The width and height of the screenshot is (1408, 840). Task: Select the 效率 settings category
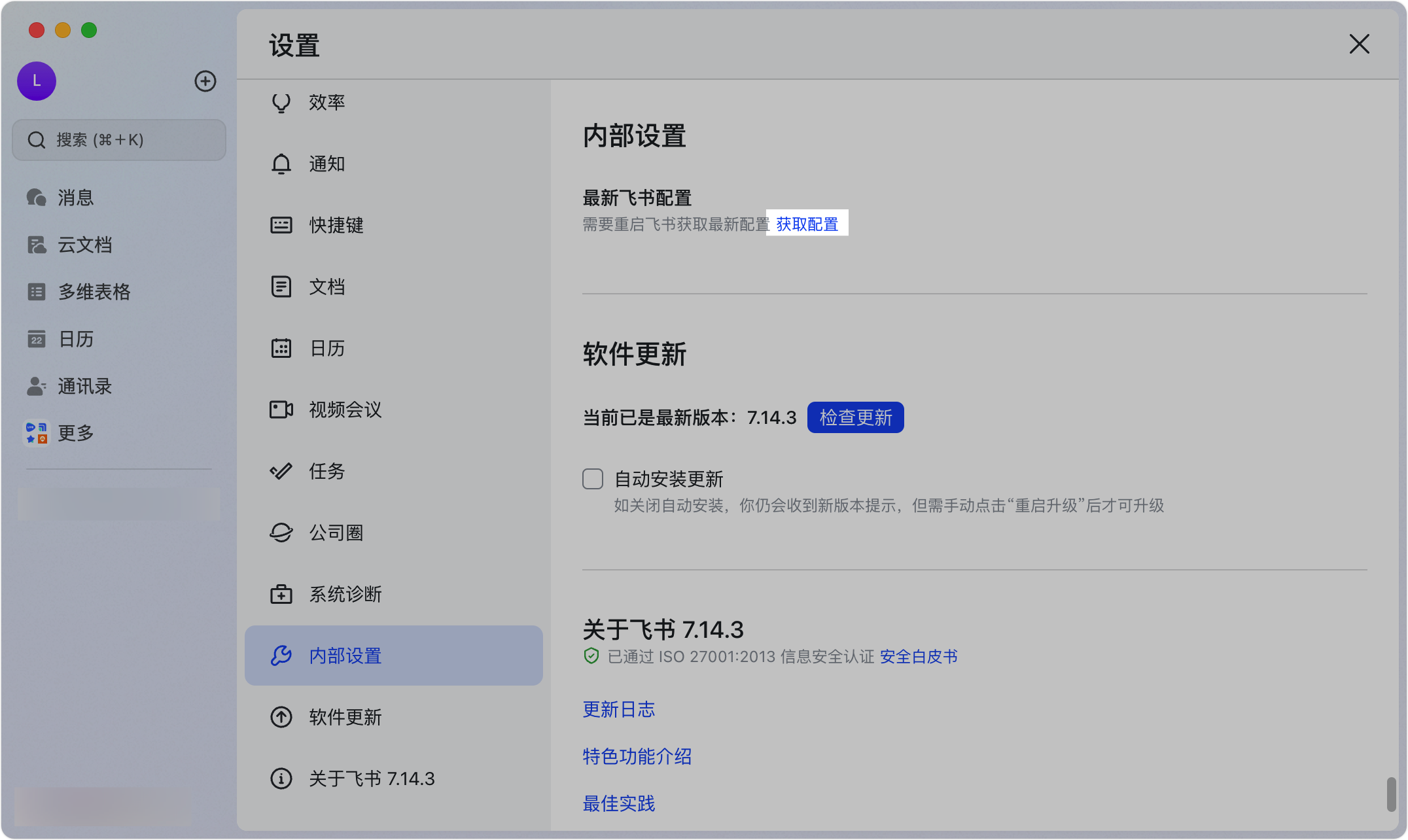[x=394, y=103]
